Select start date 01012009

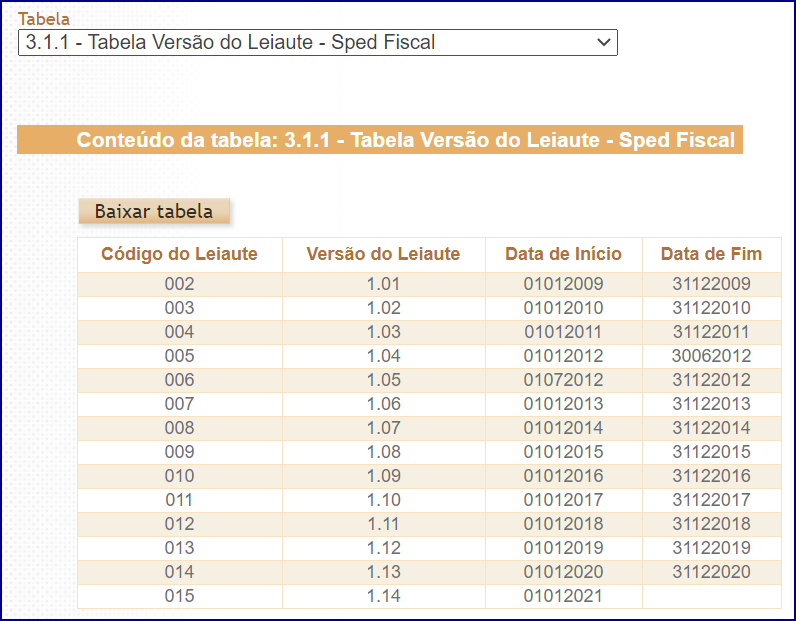pyautogui.click(x=563, y=284)
